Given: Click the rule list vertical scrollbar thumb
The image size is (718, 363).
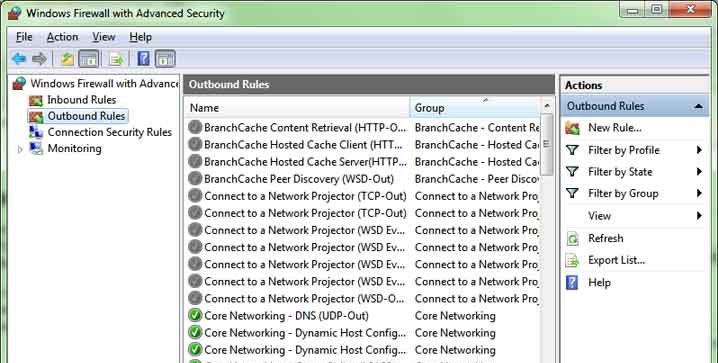Looking at the screenshot, I should point(547,145).
